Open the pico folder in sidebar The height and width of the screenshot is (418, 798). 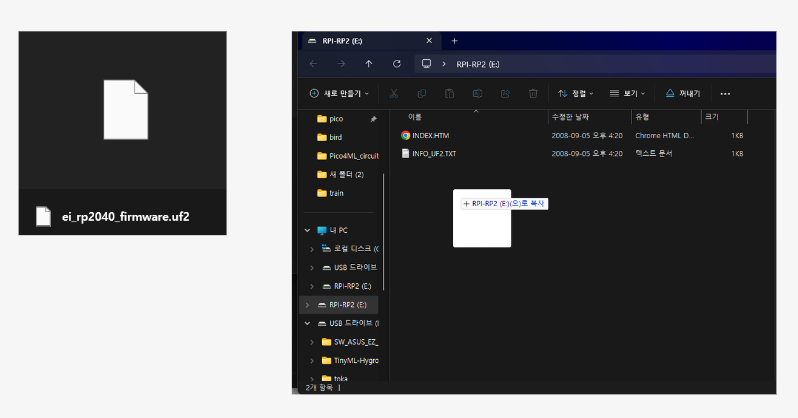click(336, 119)
